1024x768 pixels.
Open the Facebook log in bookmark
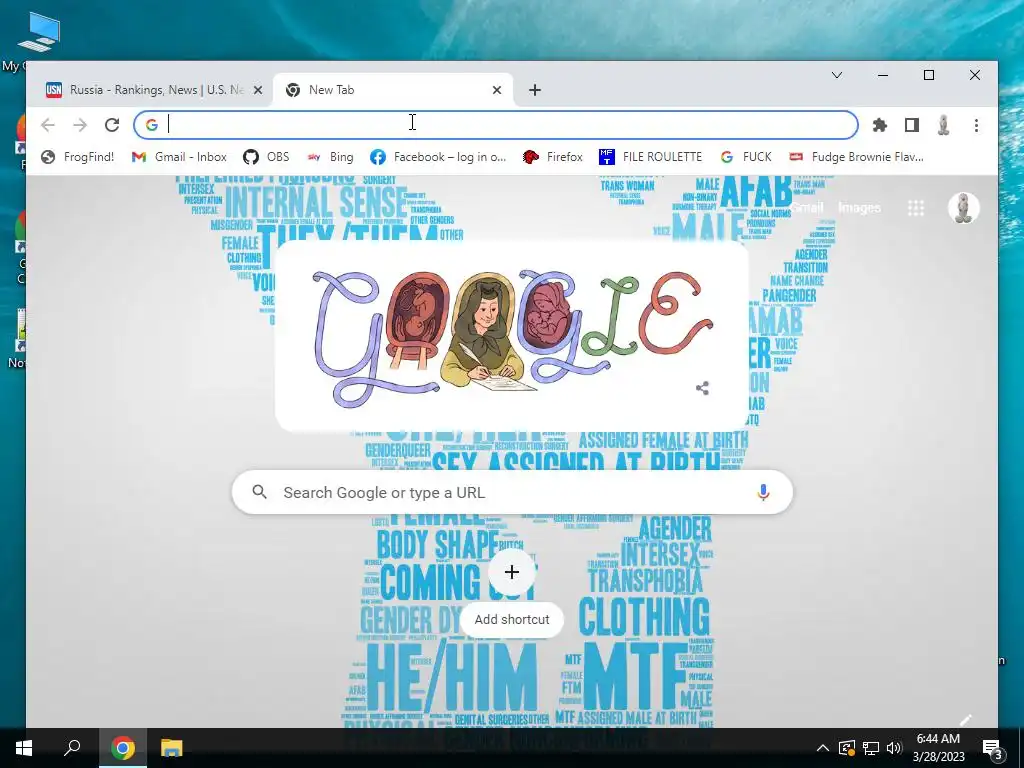point(438,157)
